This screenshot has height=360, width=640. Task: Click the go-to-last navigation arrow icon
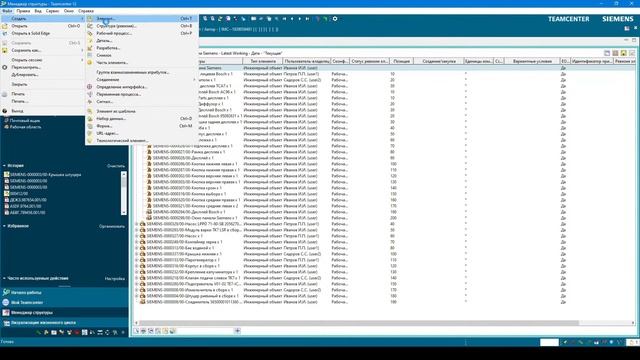[x=307, y=19]
